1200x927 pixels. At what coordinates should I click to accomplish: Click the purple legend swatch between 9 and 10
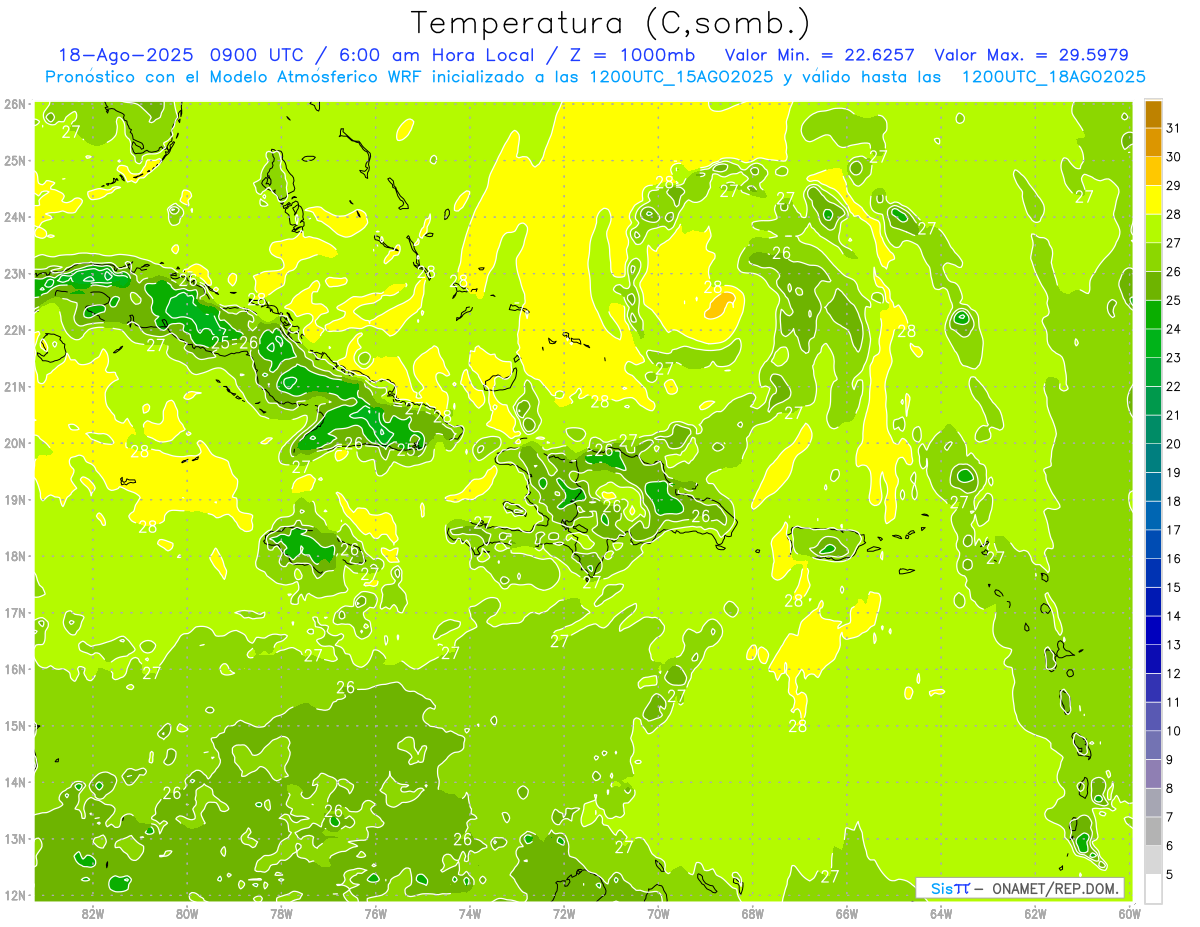click(1153, 745)
